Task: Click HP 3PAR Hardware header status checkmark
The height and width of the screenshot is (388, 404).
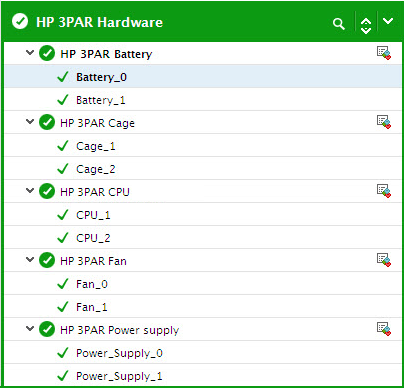Action: (20, 22)
